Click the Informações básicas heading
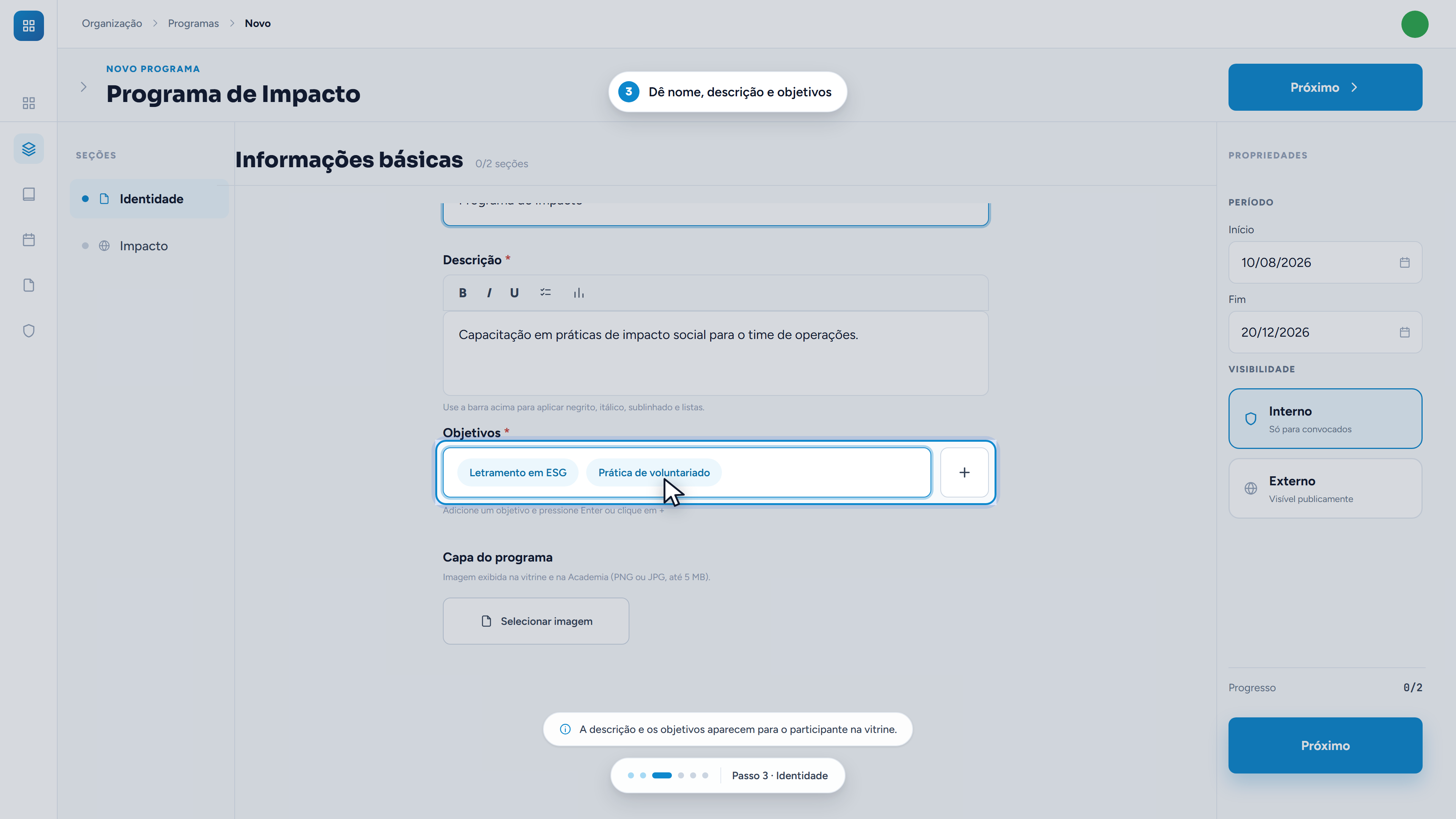The height and width of the screenshot is (819, 1456). coord(349,160)
